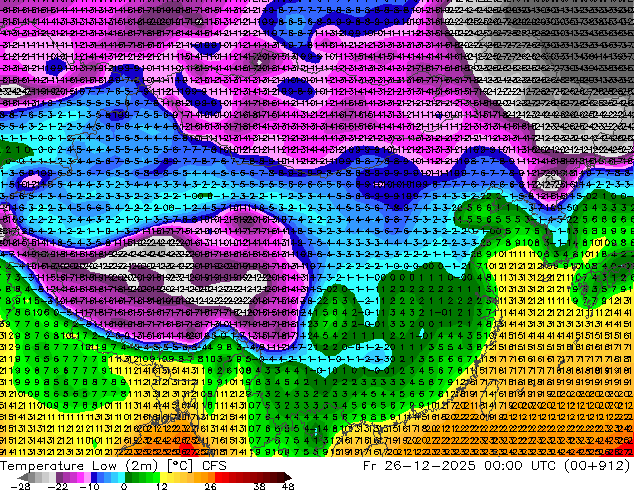Image resolution: width=634 pixels, height=490 pixels.
Task: Click the -10 label on the color scale
Action: 89,486
